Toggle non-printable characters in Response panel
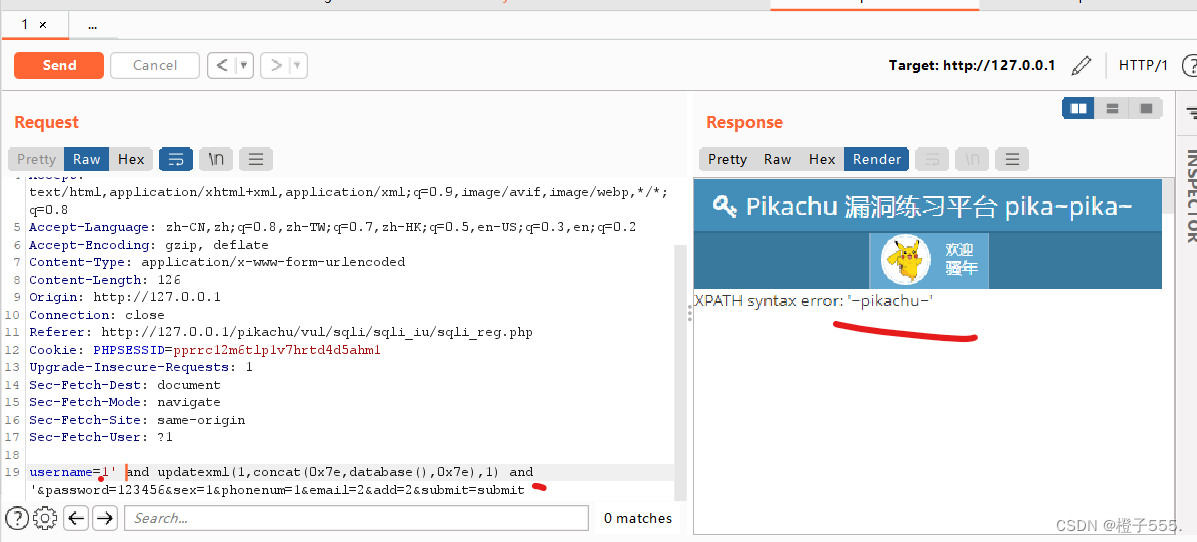1197x542 pixels. 972,159
